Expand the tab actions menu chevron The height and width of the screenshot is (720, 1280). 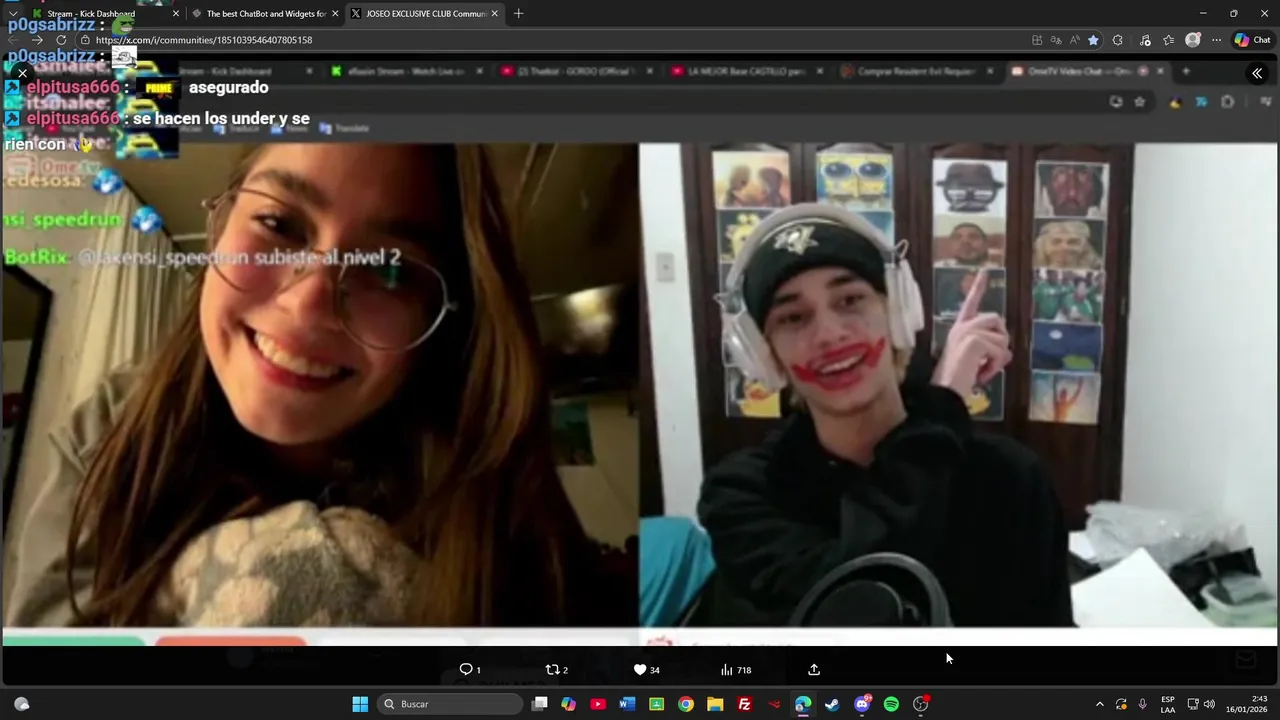tap(13, 14)
